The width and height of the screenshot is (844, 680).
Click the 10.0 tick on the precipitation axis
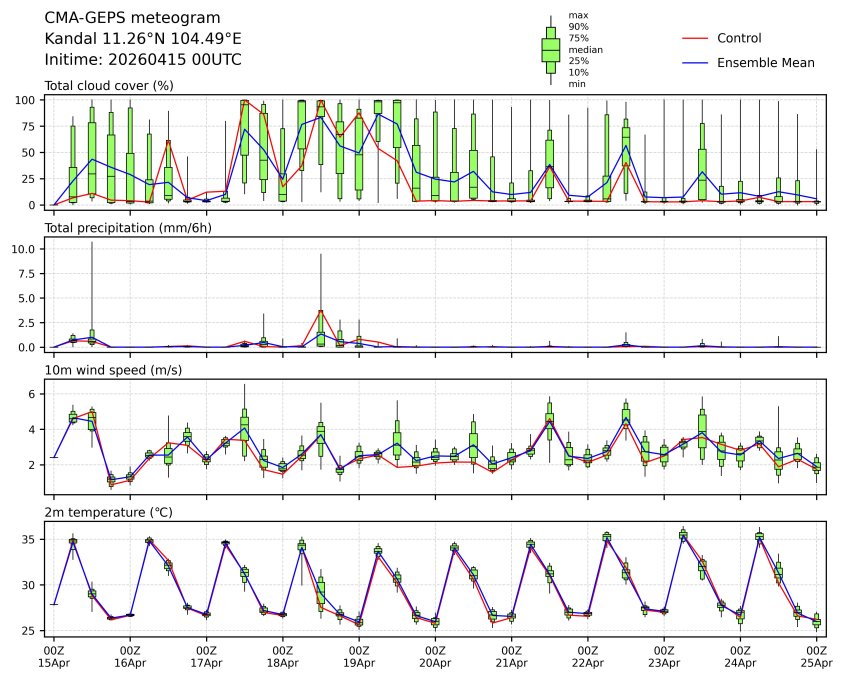(x=28, y=249)
